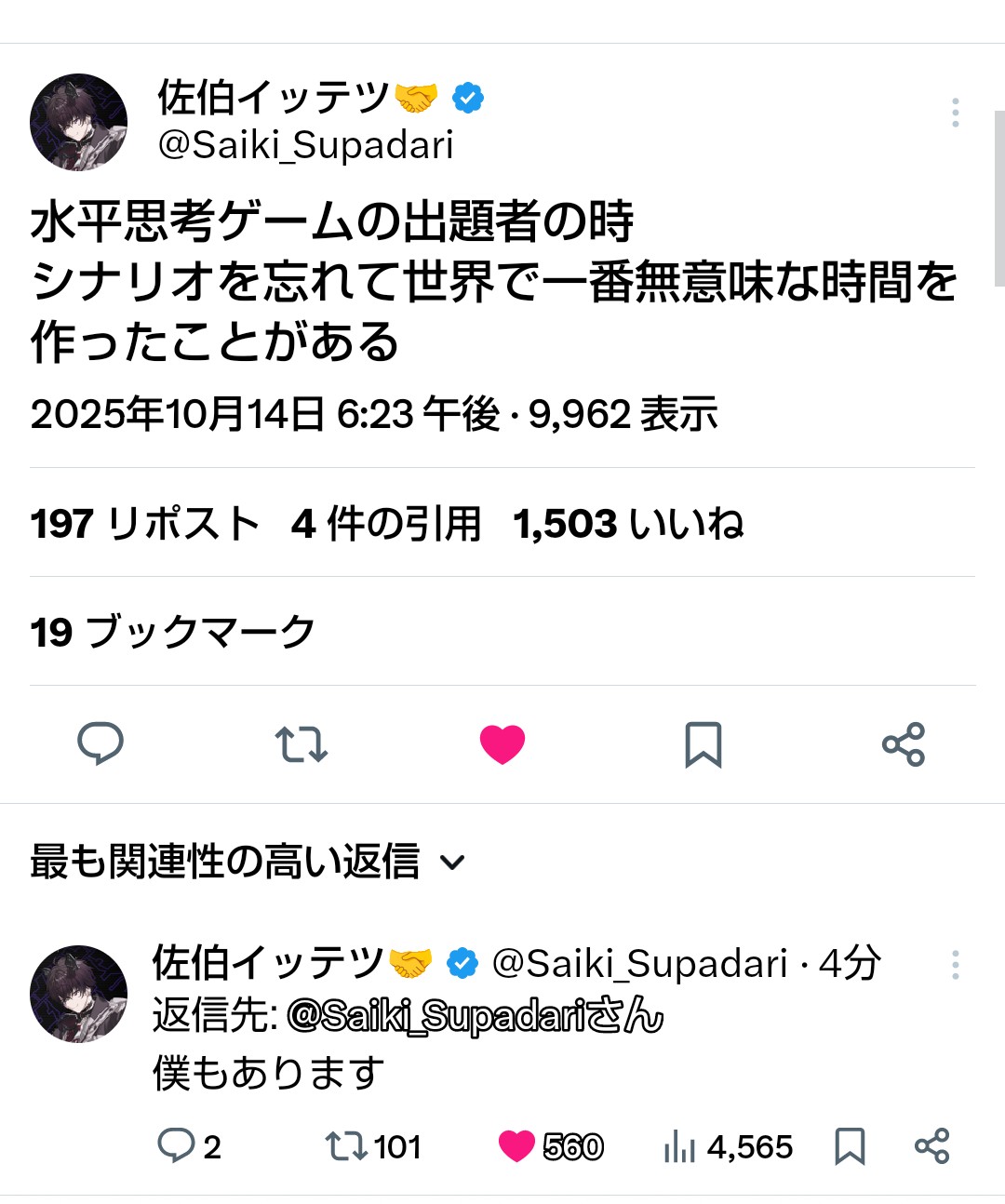Open reply on the main post
The width and height of the screenshot is (1005, 1204).
tap(100, 743)
